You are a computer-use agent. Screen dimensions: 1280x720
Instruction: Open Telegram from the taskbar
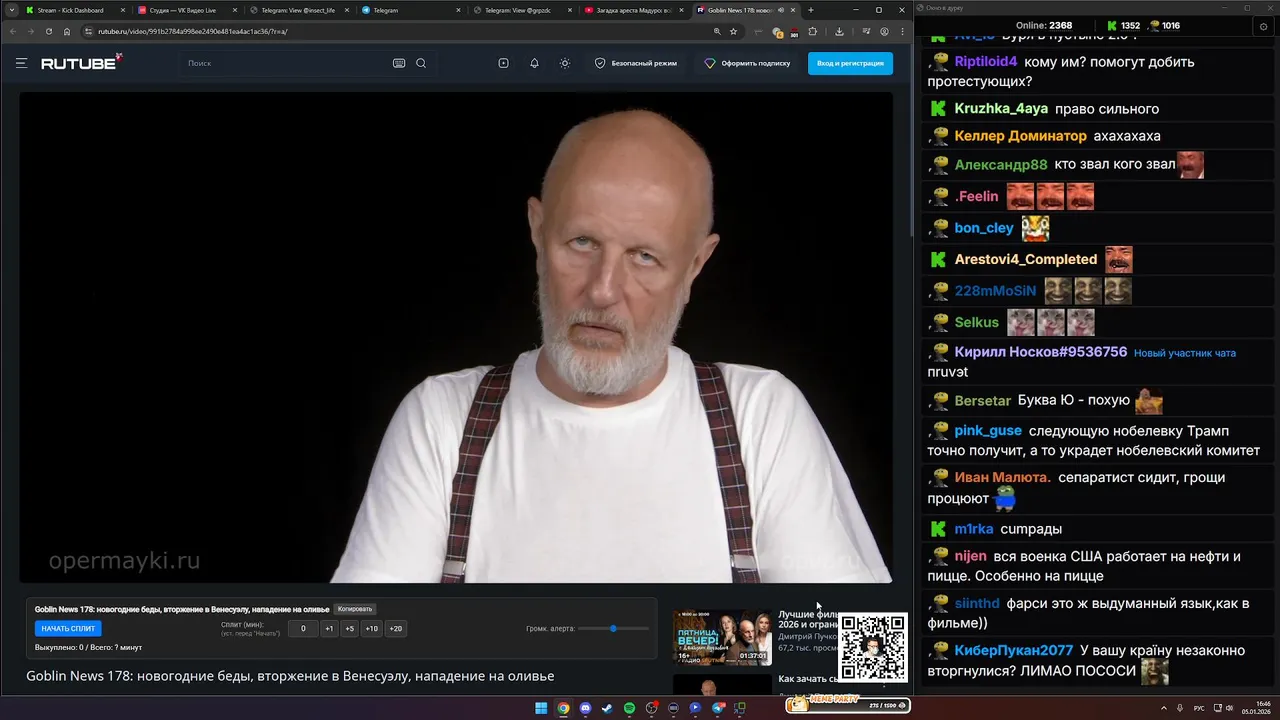[x=718, y=708]
